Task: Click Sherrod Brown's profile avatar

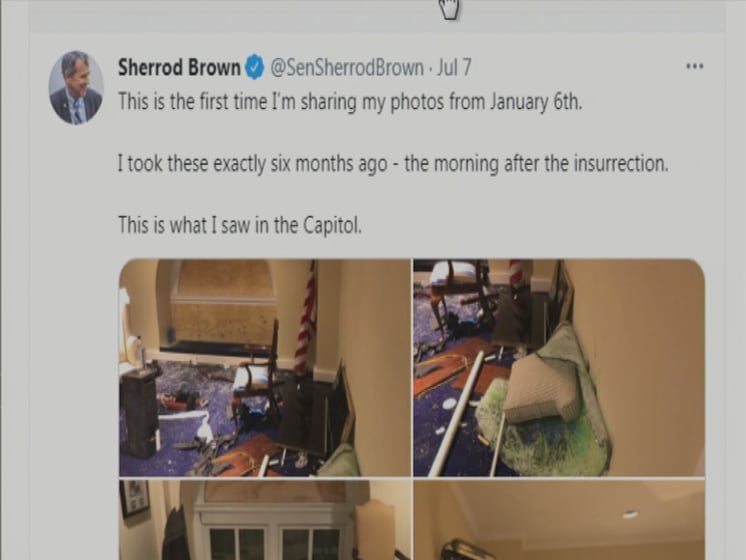Action: [76, 88]
